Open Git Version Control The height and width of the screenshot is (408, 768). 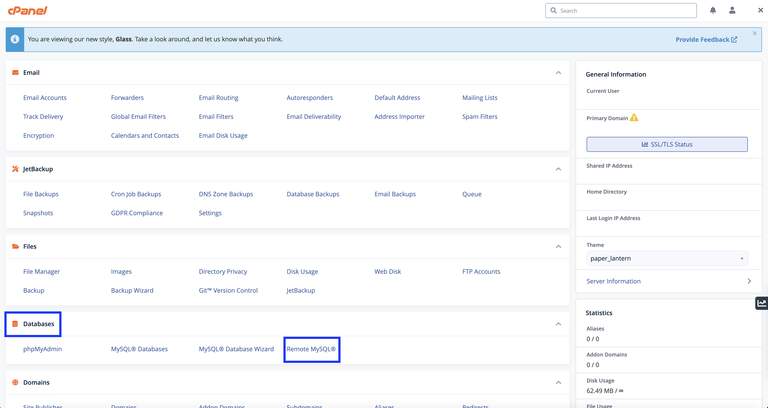pyautogui.click(x=228, y=290)
